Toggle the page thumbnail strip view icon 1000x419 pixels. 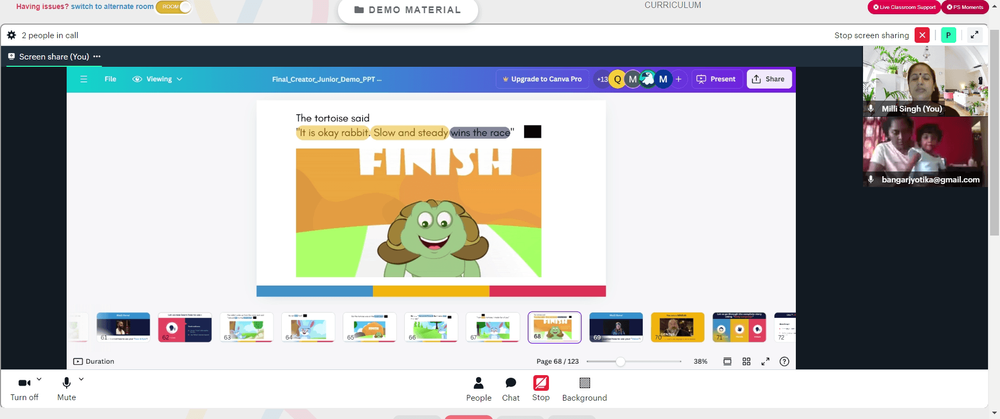(x=727, y=362)
